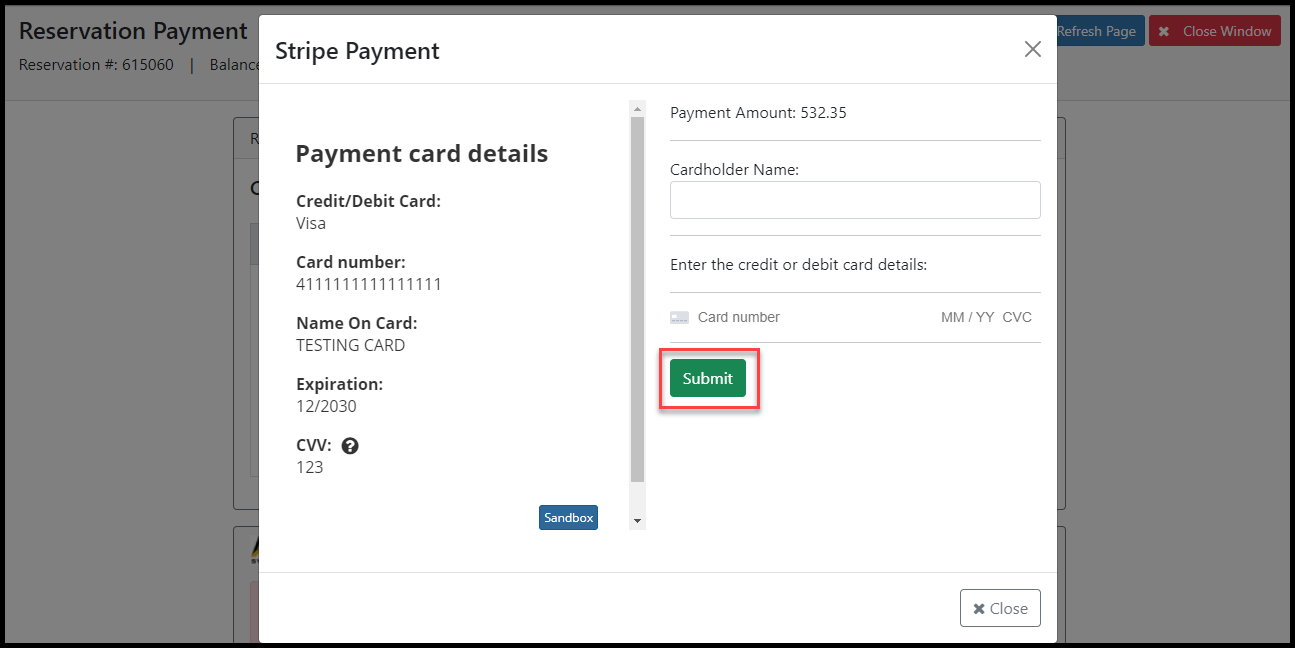This screenshot has width=1295, height=648.
Task: Click the blue Sandbox badge
Action: [568, 517]
